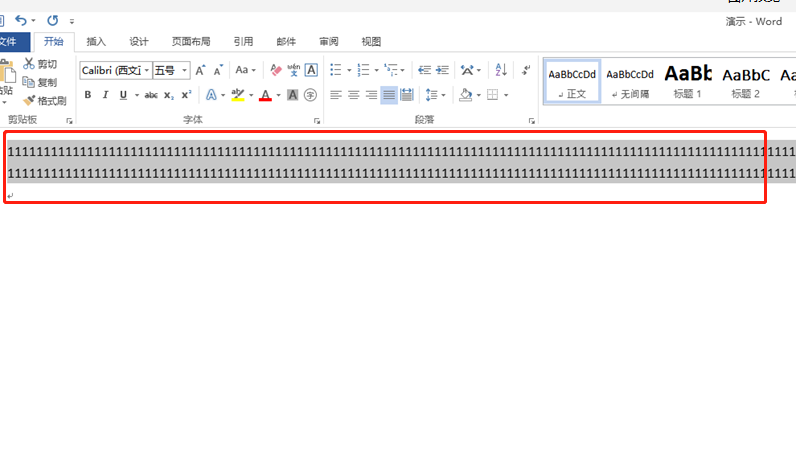Click the bullet list icon
The image size is (796, 449).
pyautogui.click(x=336, y=70)
